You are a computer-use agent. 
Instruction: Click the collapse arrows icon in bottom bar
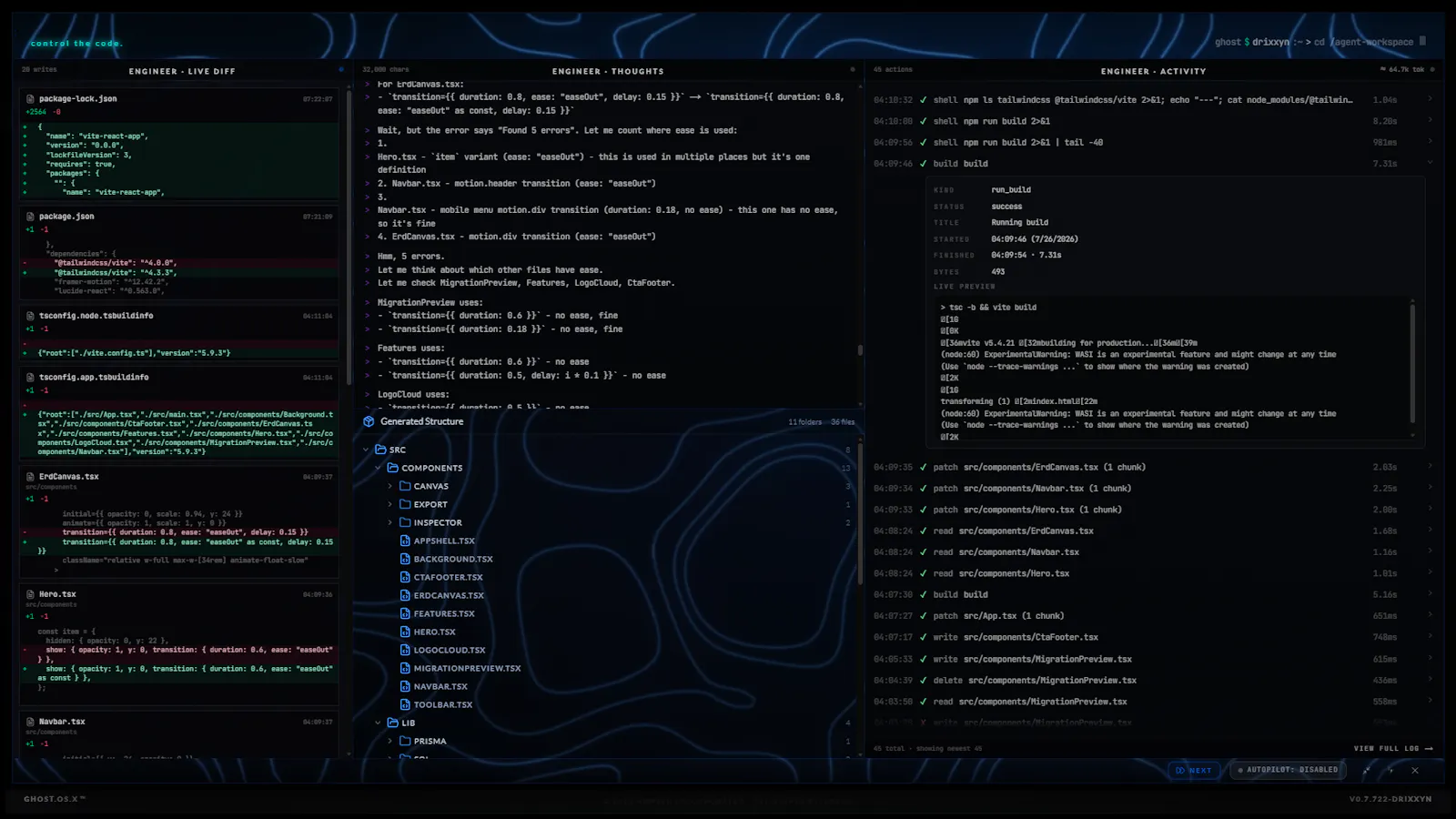coord(1367,770)
